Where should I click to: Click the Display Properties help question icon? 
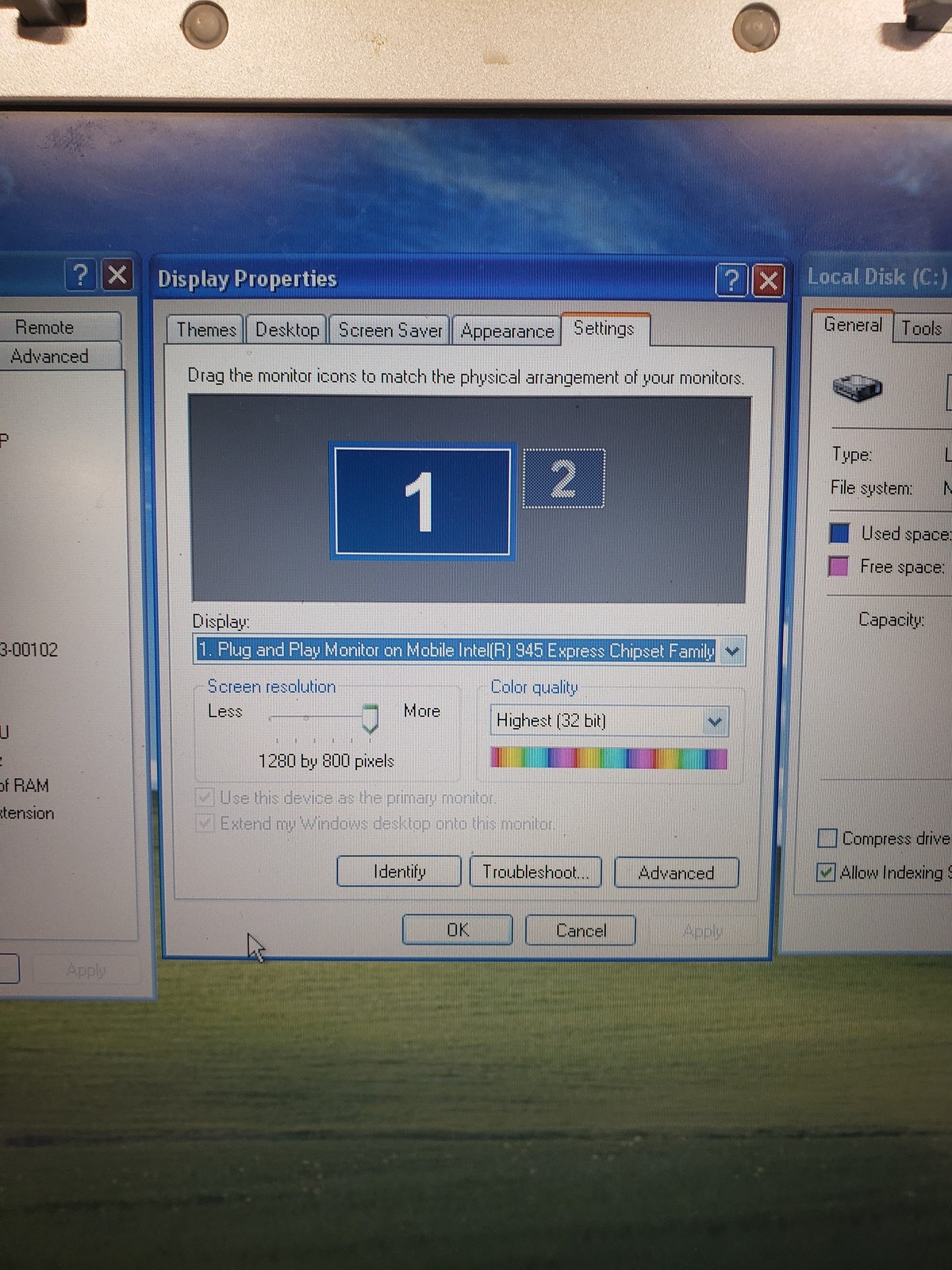tap(731, 280)
